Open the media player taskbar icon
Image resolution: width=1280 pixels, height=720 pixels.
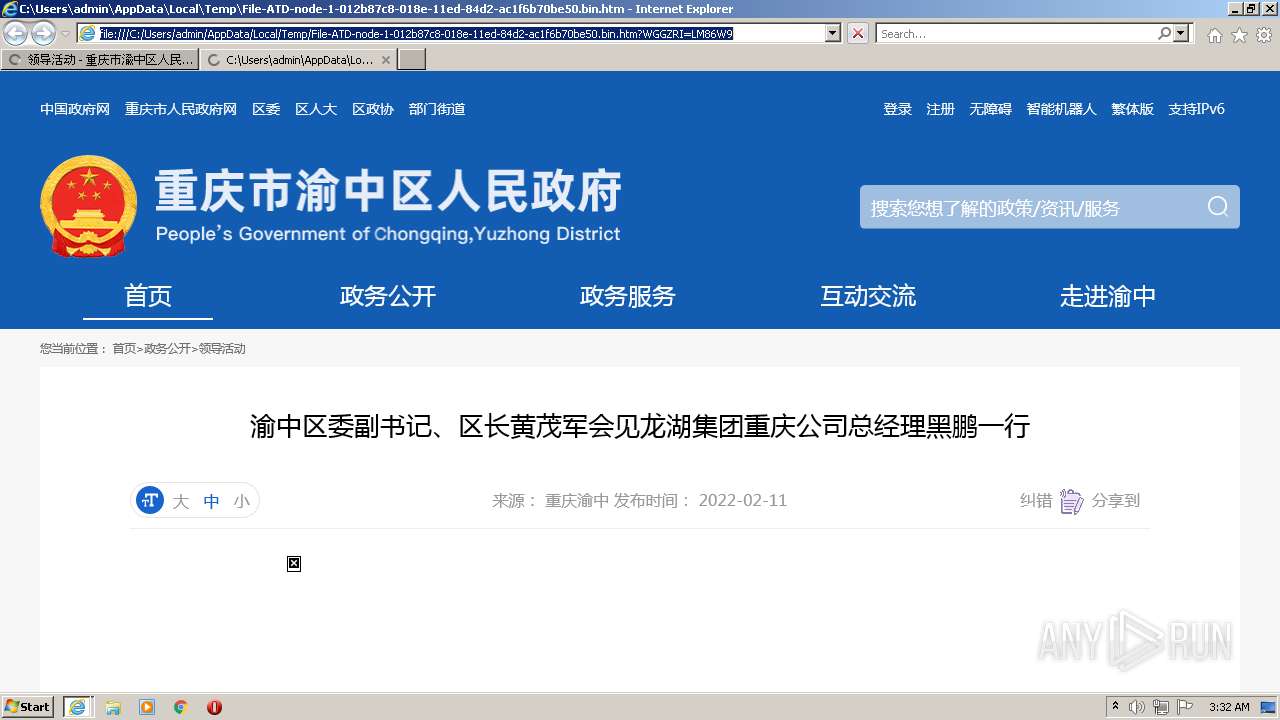coord(147,707)
